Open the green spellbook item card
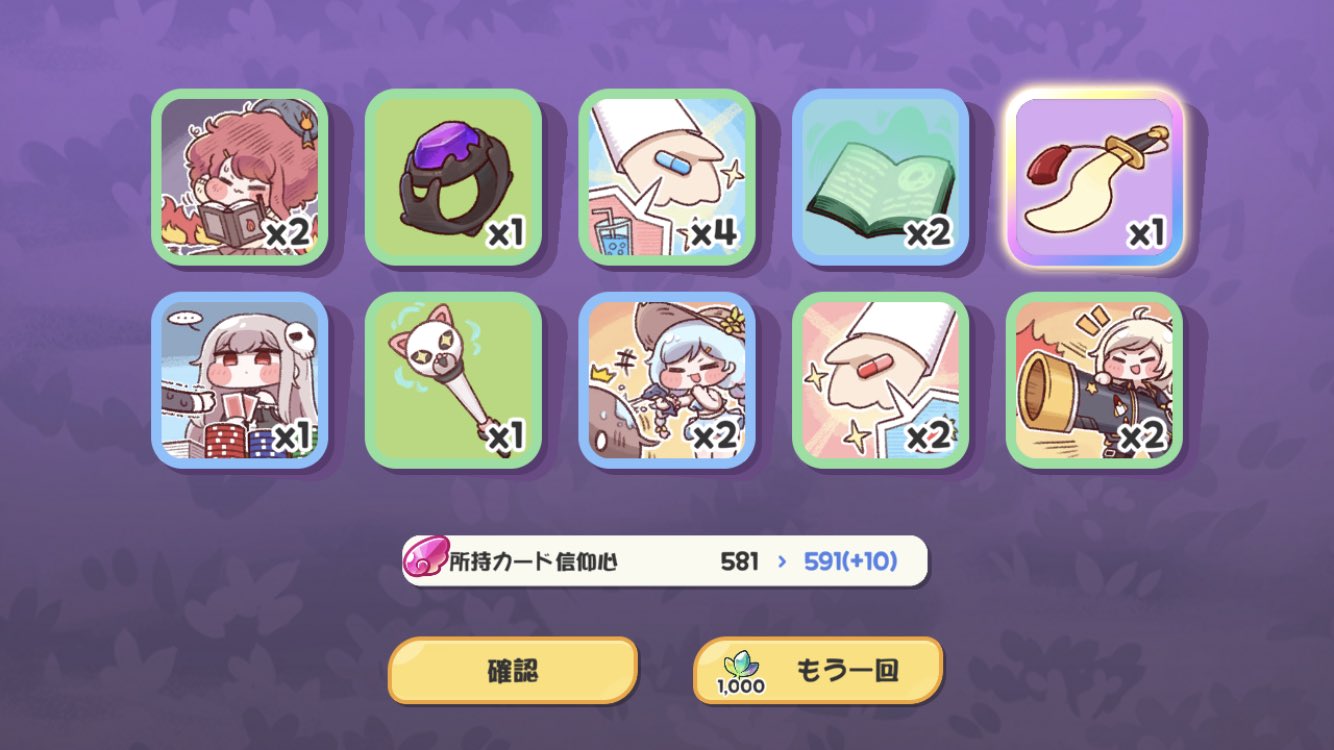1334x750 pixels. (x=880, y=177)
